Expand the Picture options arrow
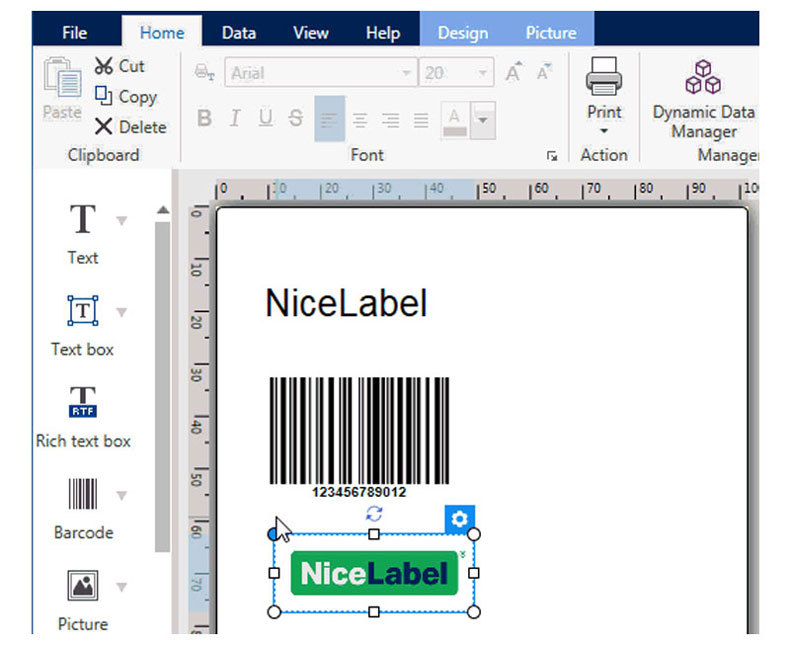The width and height of the screenshot is (790, 645). click(x=121, y=587)
